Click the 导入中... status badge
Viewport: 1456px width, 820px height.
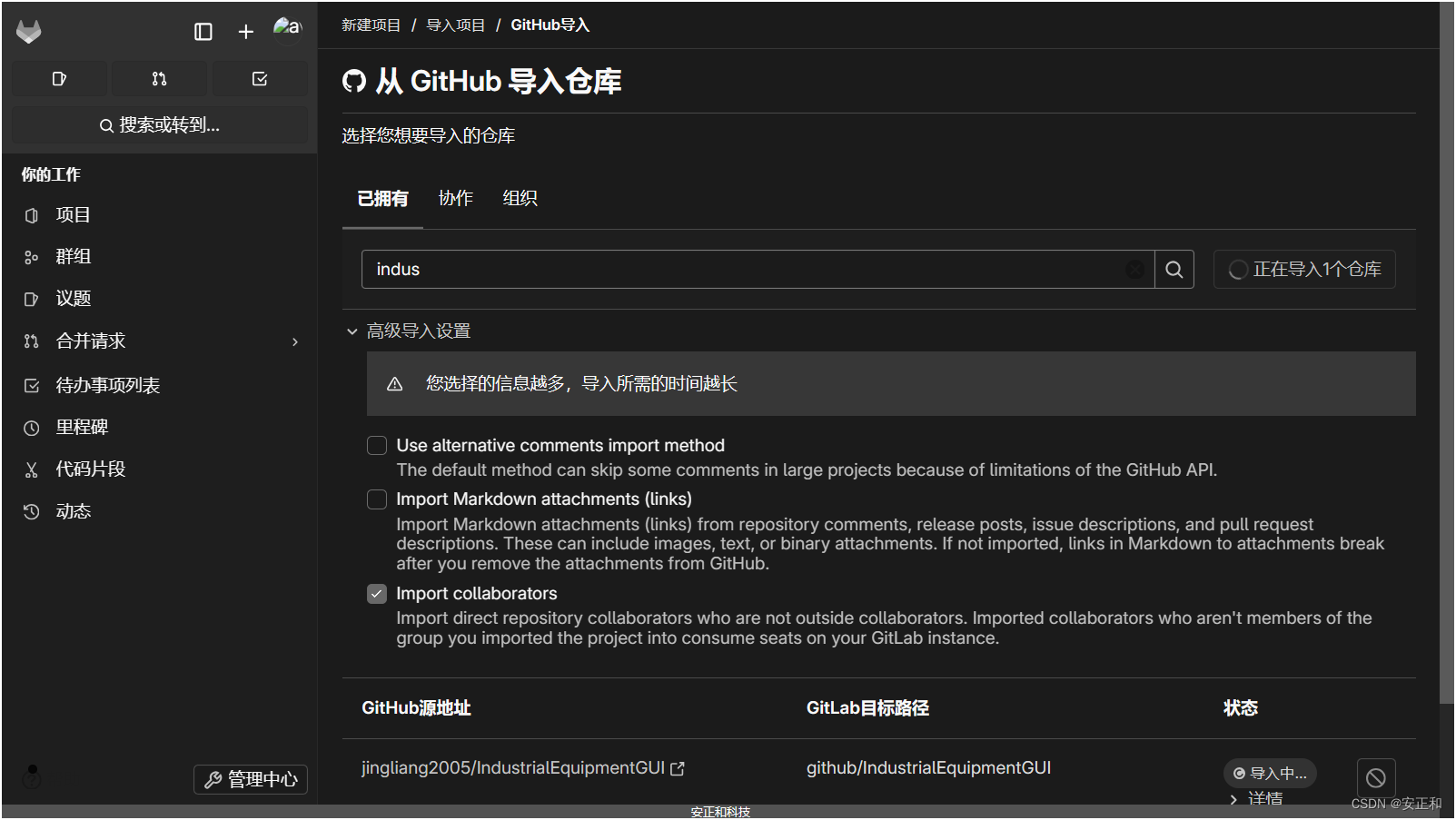point(1270,774)
